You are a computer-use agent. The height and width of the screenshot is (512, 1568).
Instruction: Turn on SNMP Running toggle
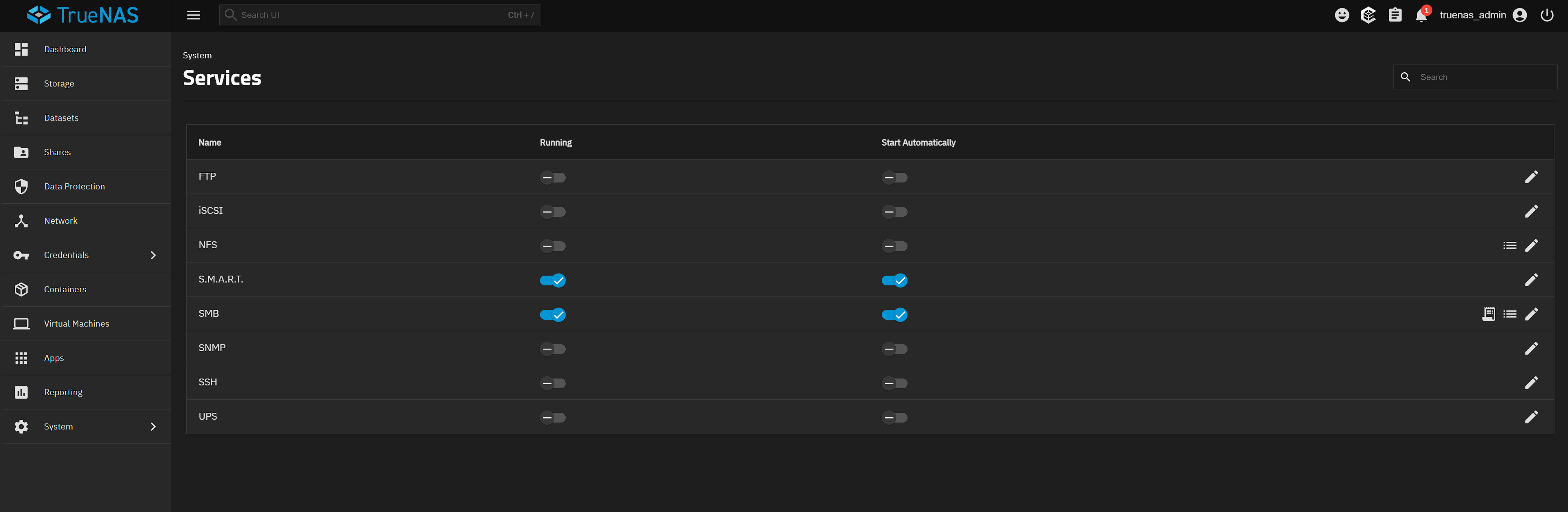553,349
